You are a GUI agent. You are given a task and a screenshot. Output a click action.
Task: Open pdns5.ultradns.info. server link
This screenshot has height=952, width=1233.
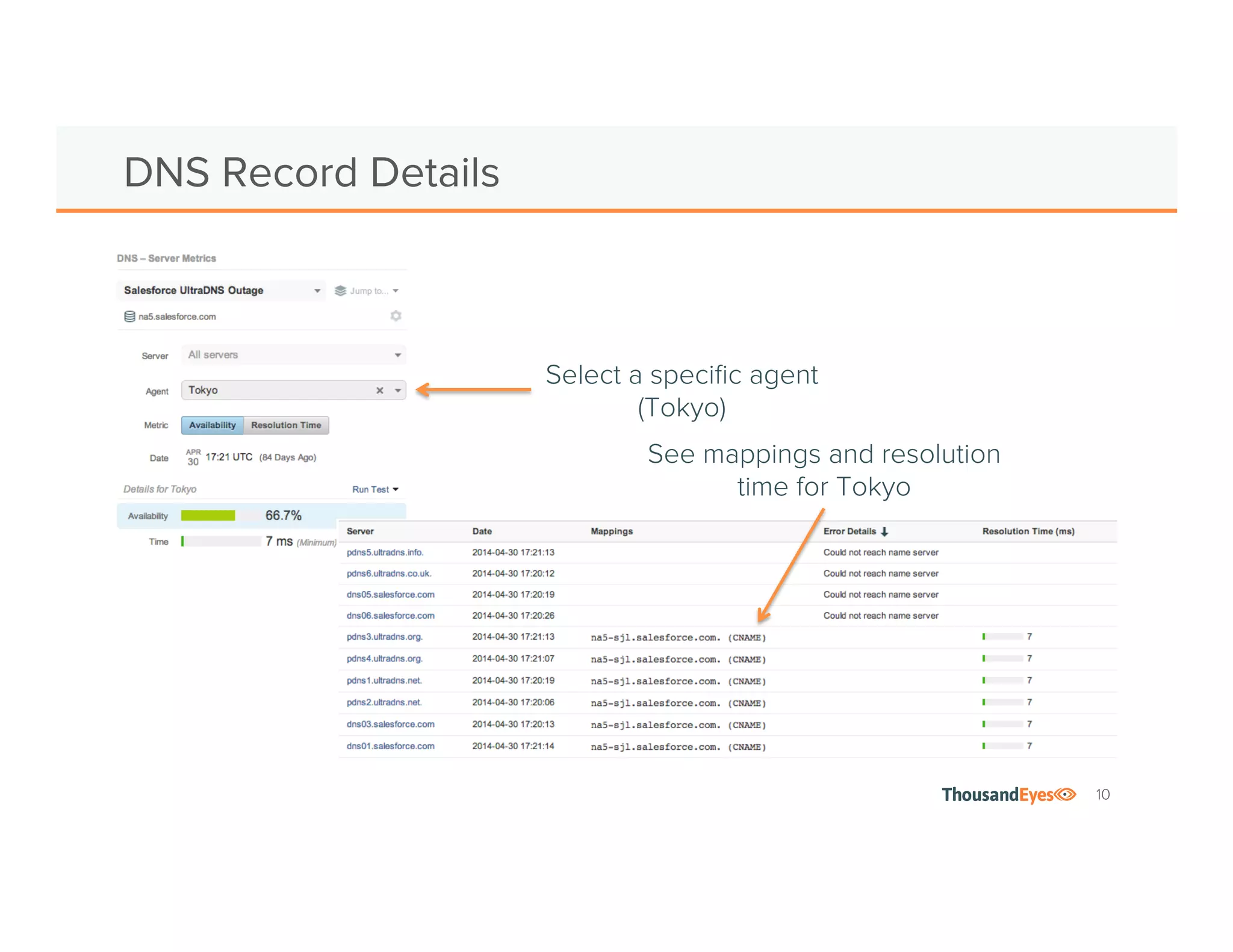coord(385,552)
